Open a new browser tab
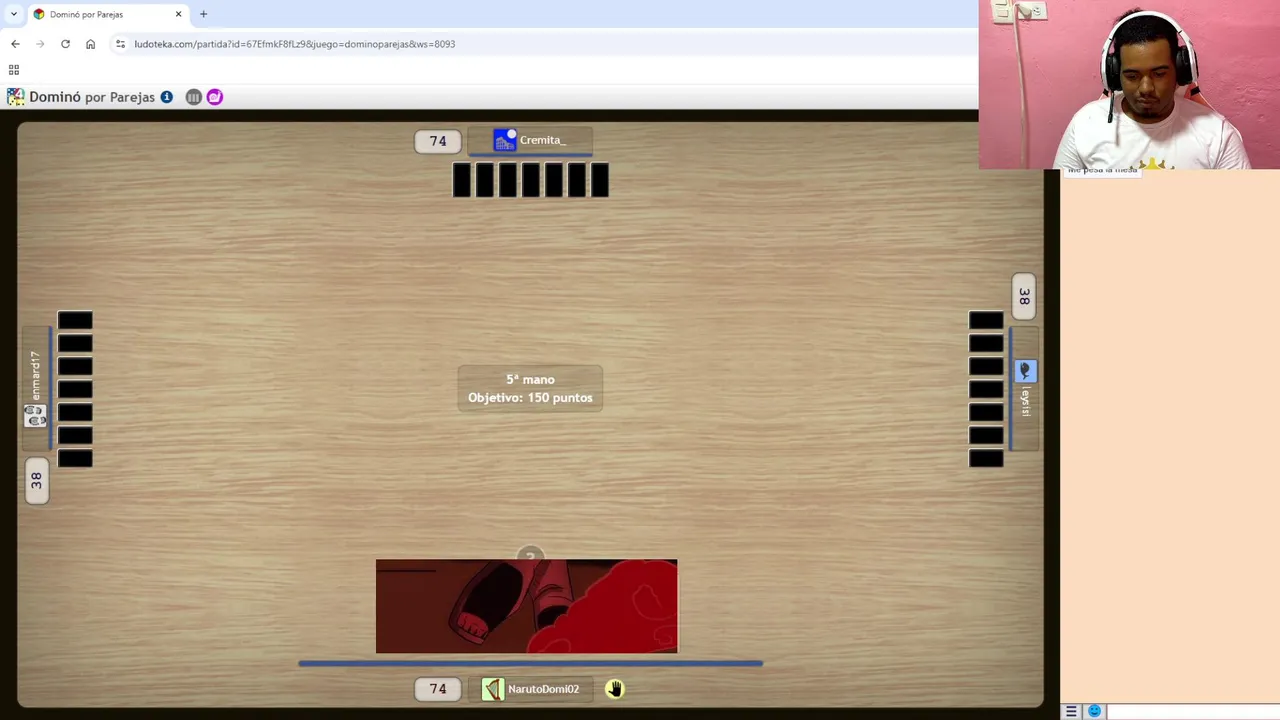Screen dimensions: 1280x720 click(x=203, y=14)
